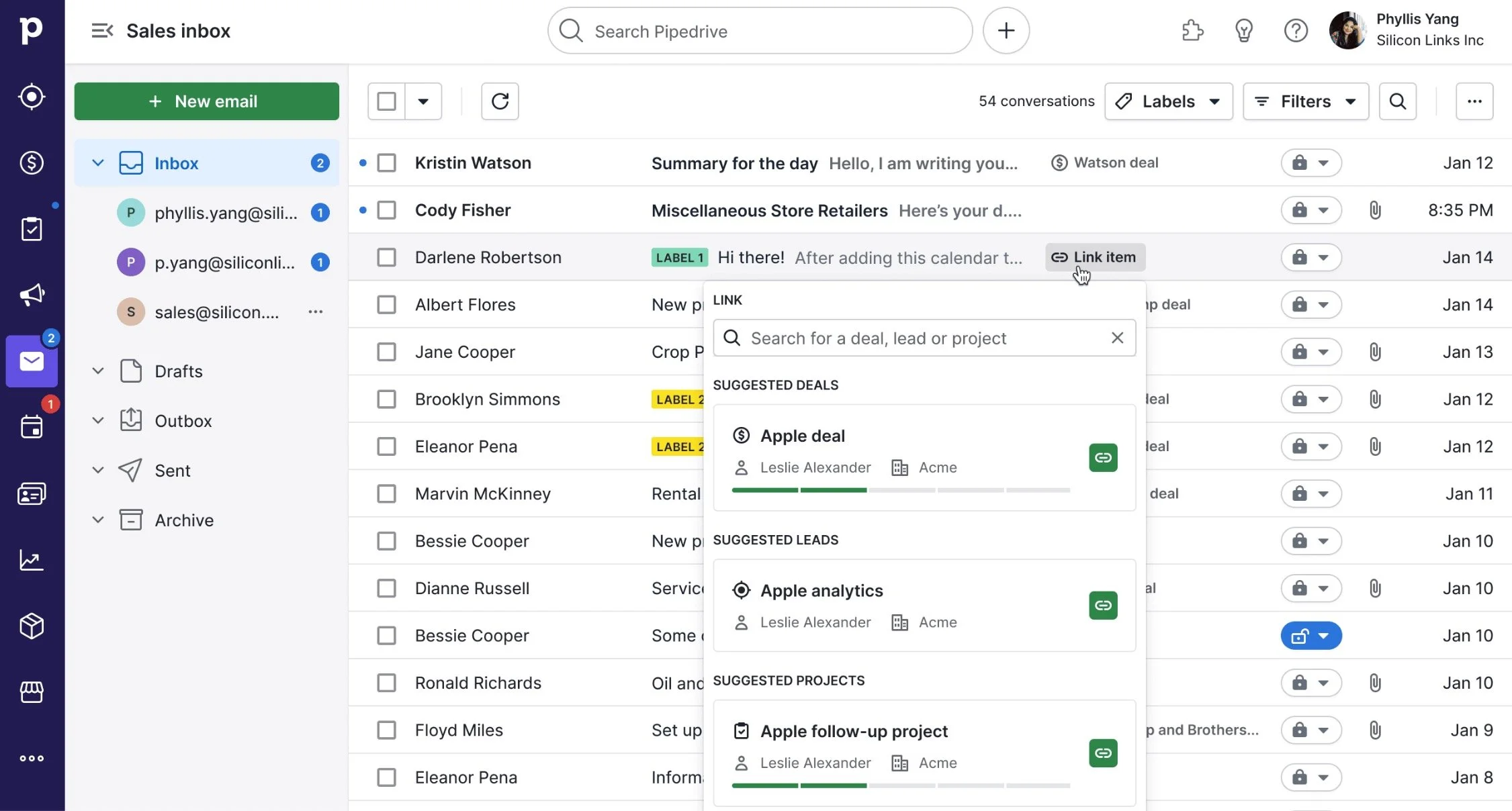The width and height of the screenshot is (1512, 811).
Task: Open the Deals icon in sidebar
Action: click(x=32, y=163)
